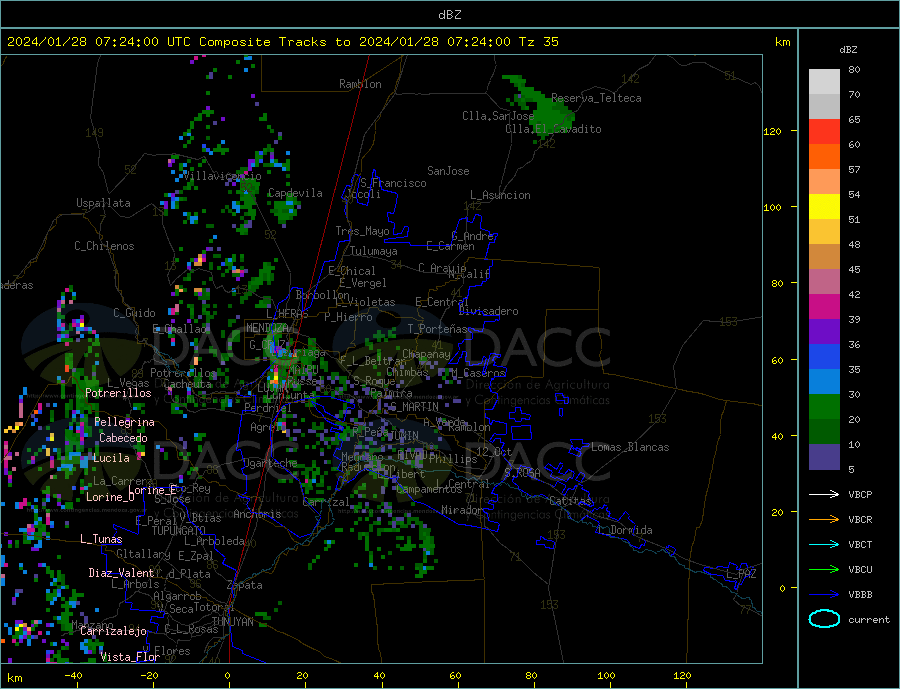Click the Tulumaya map label
This screenshot has height=689, width=900.
[x=374, y=251]
